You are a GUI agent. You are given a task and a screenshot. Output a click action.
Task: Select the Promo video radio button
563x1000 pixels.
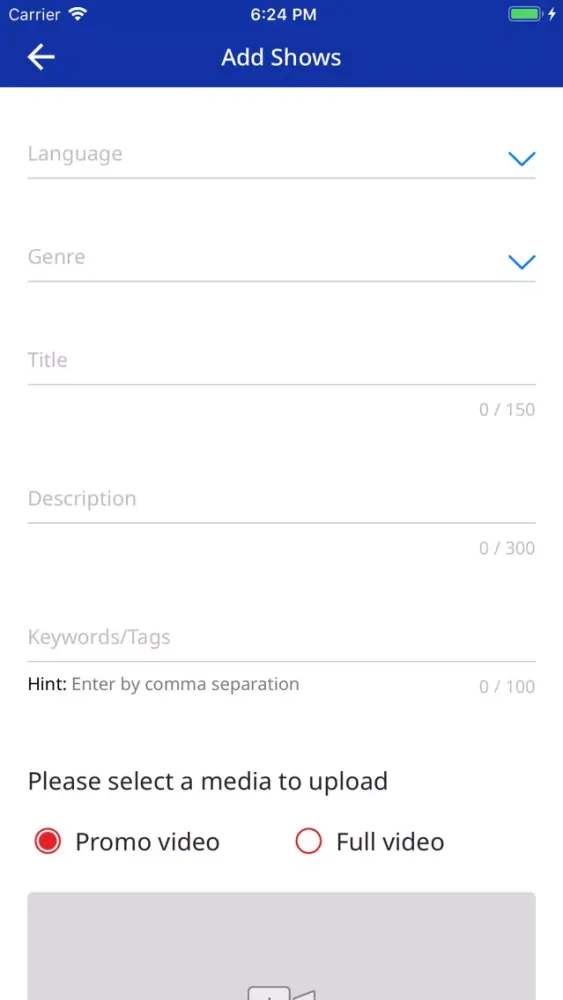[48, 842]
